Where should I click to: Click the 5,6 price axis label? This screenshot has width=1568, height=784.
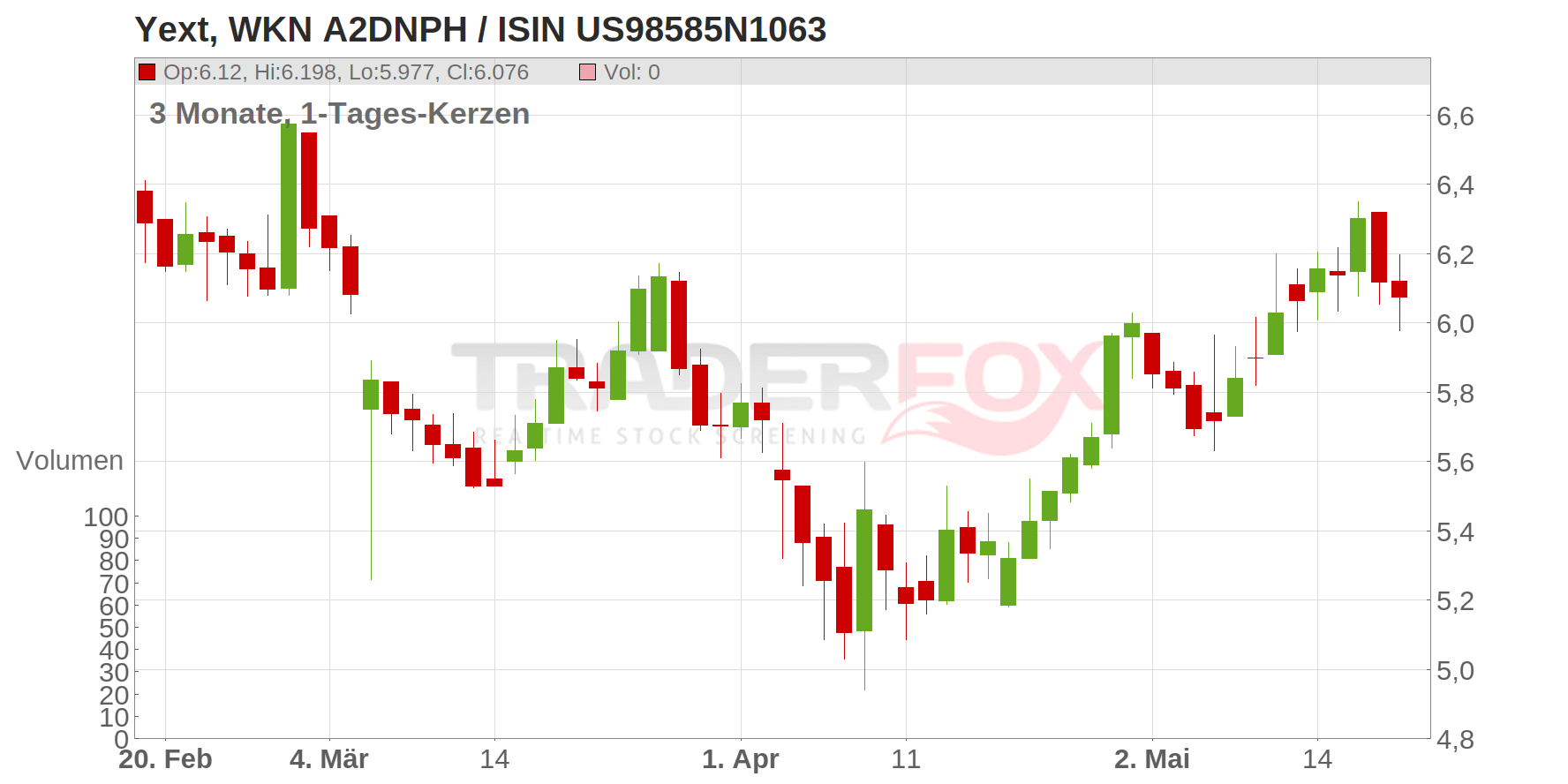[1455, 463]
